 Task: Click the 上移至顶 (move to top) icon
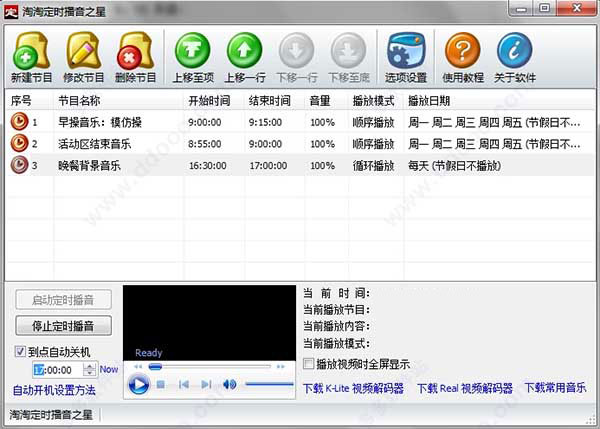pos(193,51)
